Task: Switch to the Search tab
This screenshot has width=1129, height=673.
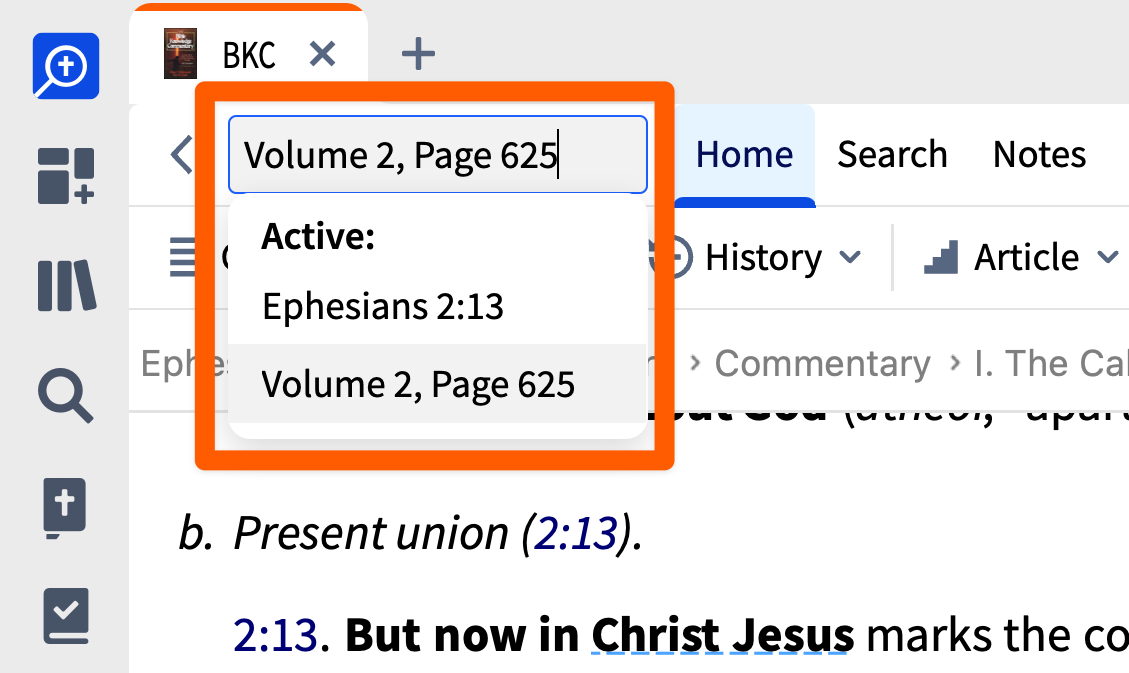Action: click(892, 154)
